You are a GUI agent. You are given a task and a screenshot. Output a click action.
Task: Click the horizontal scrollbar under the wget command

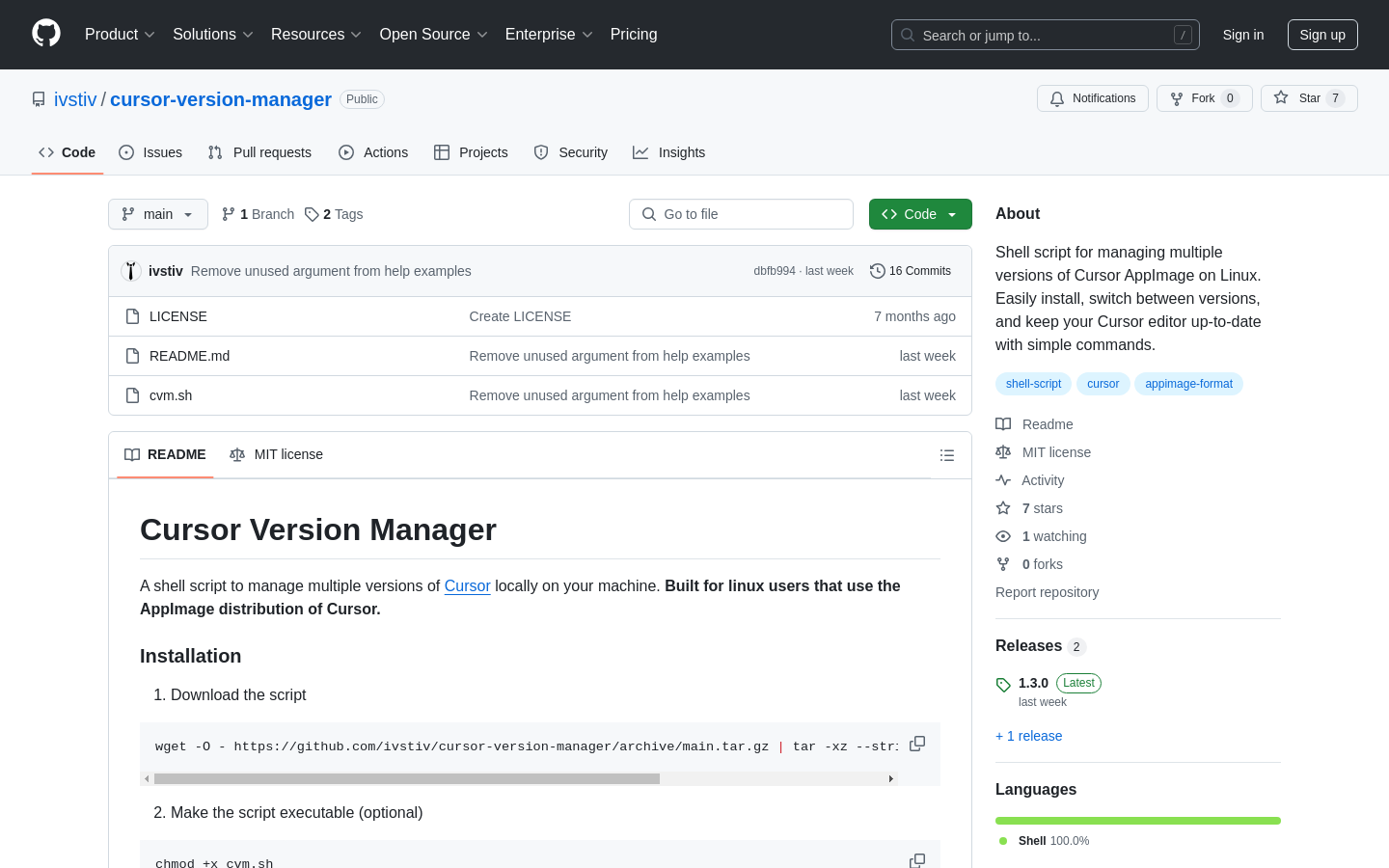407,778
